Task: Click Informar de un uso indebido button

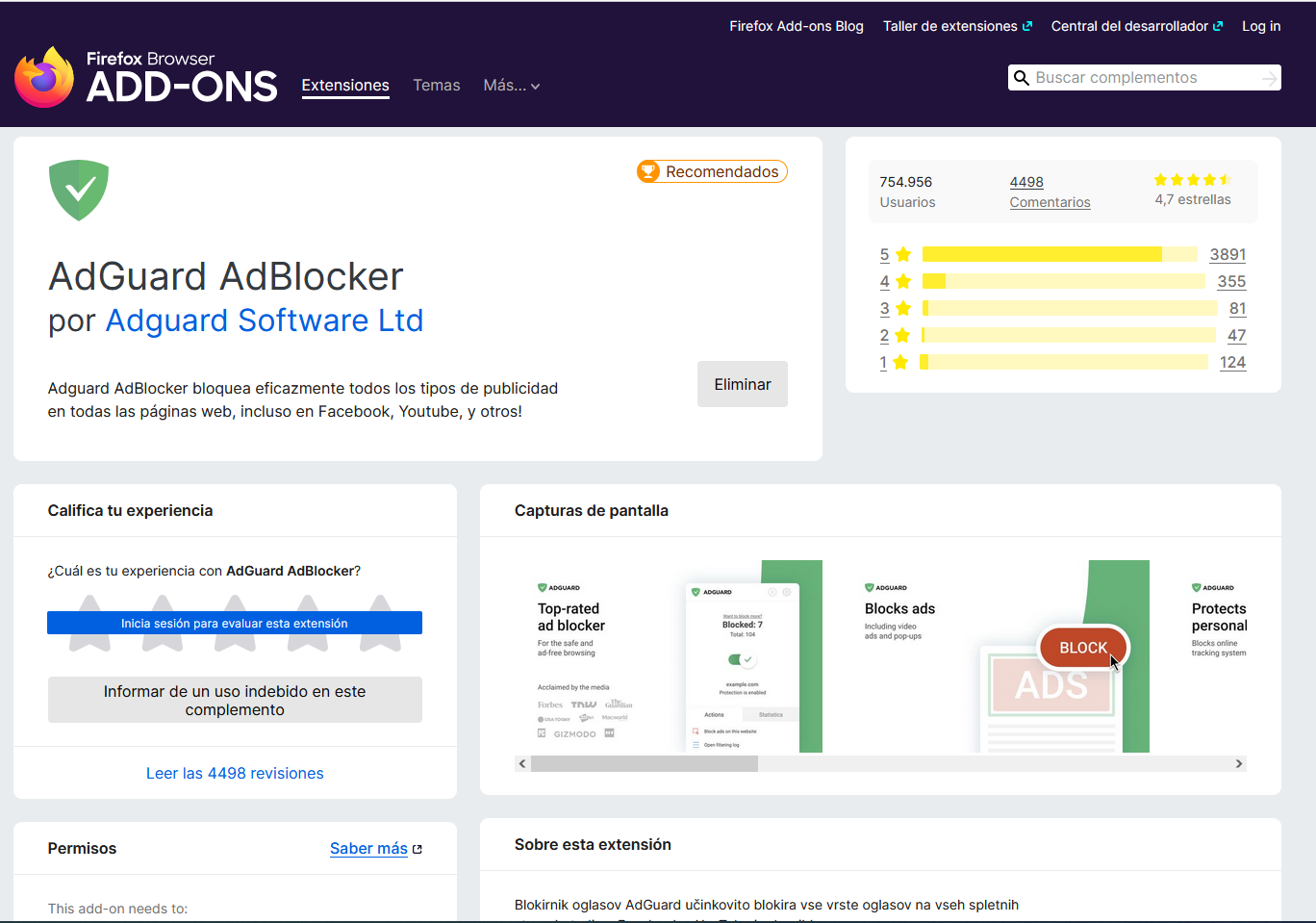Action: click(235, 700)
